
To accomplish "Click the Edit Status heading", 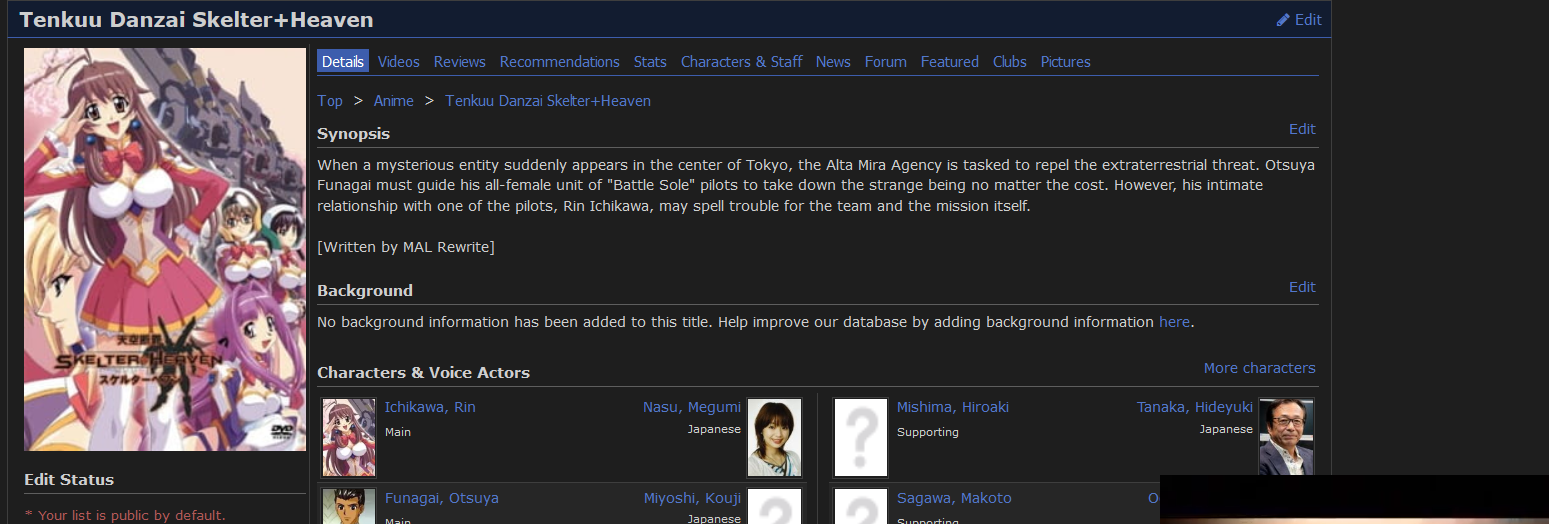I will (69, 479).
